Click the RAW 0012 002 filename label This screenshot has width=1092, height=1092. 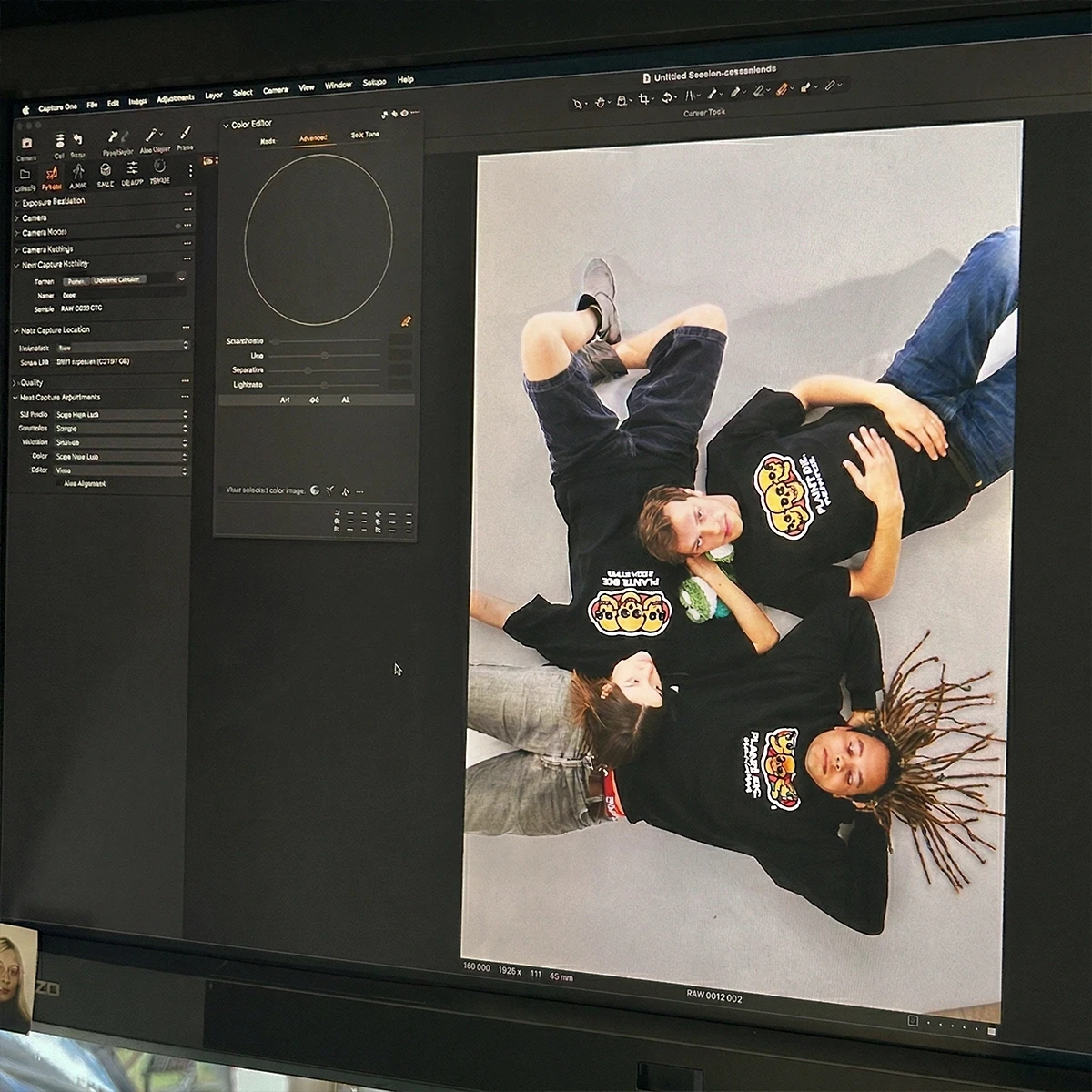714,997
